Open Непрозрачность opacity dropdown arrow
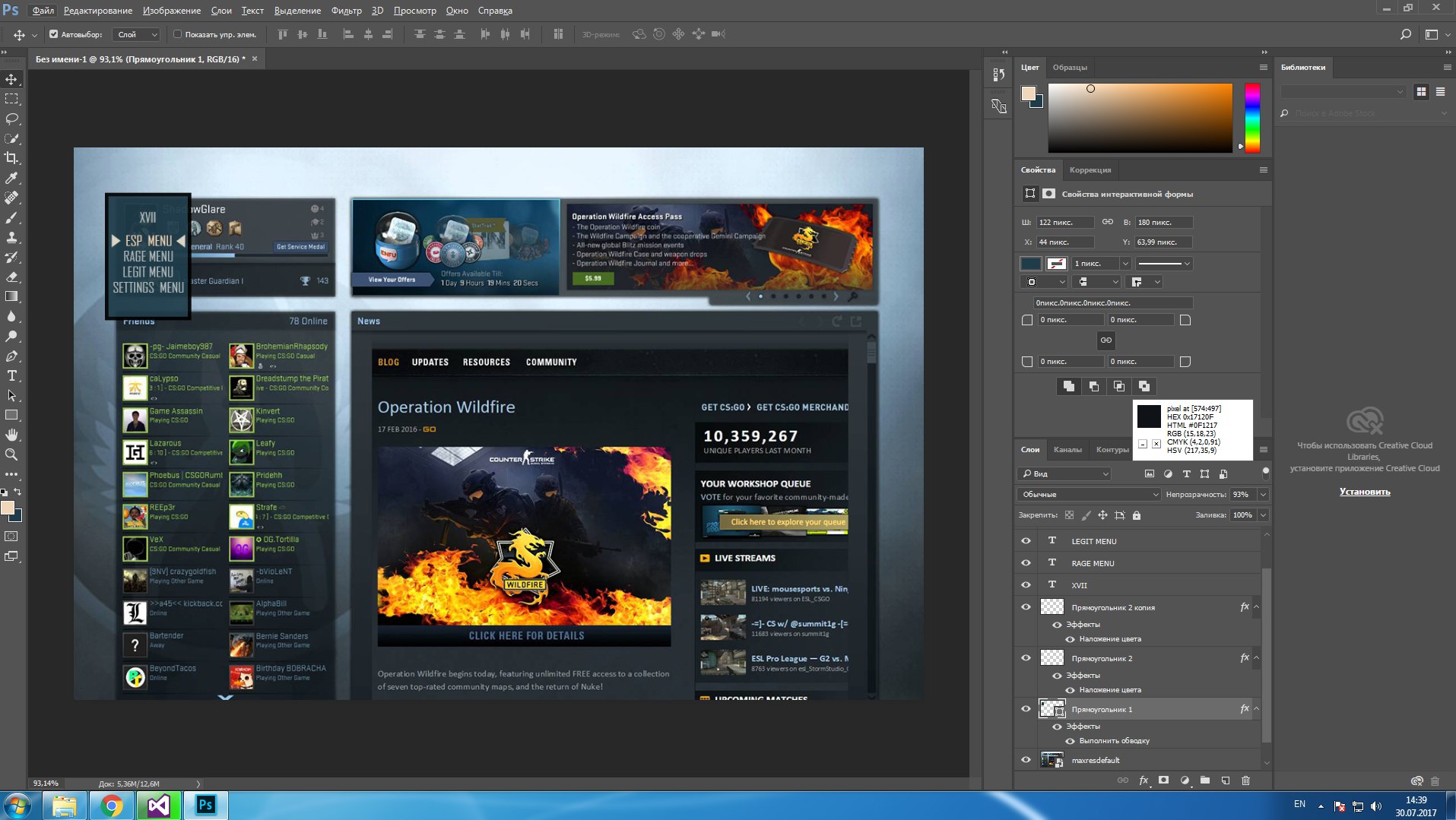1456x820 pixels. click(x=1263, y=495)
